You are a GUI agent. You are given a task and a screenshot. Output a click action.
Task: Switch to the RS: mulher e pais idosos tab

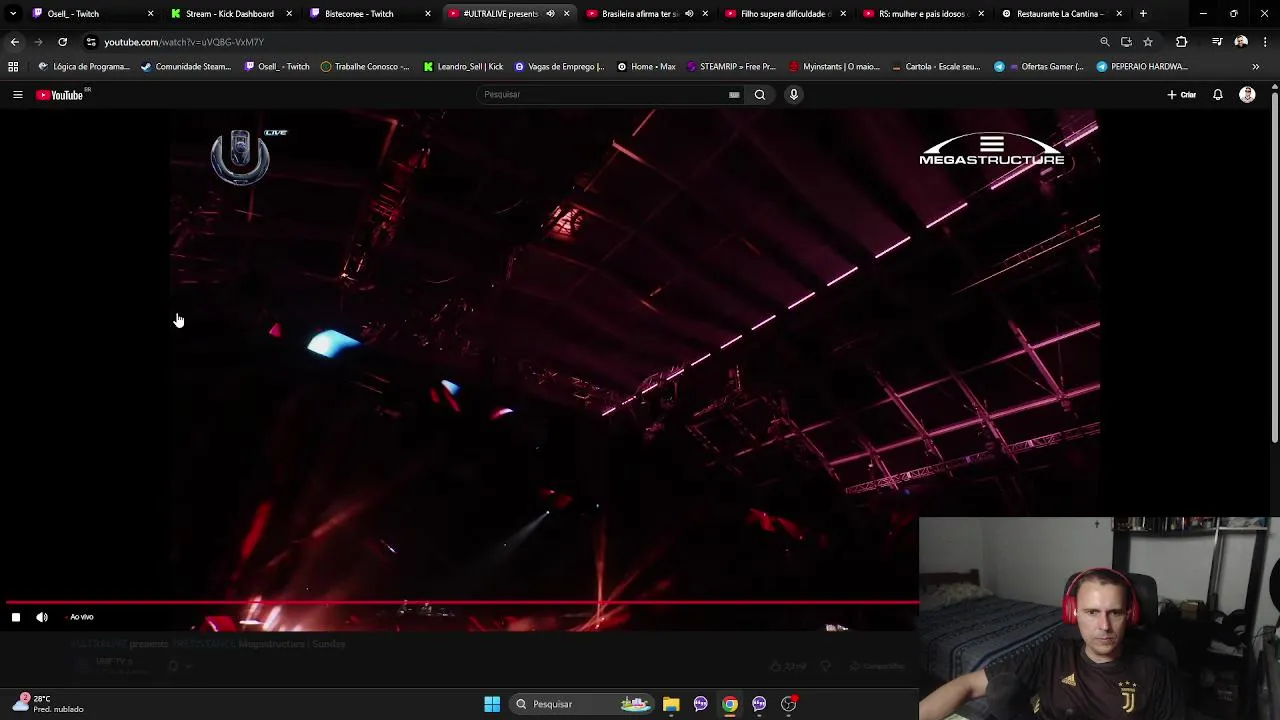pos(921,14)
